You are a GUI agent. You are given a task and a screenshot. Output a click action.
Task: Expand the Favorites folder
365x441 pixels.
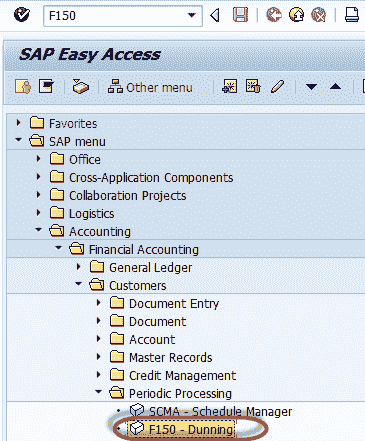click(x=19, y=123)
